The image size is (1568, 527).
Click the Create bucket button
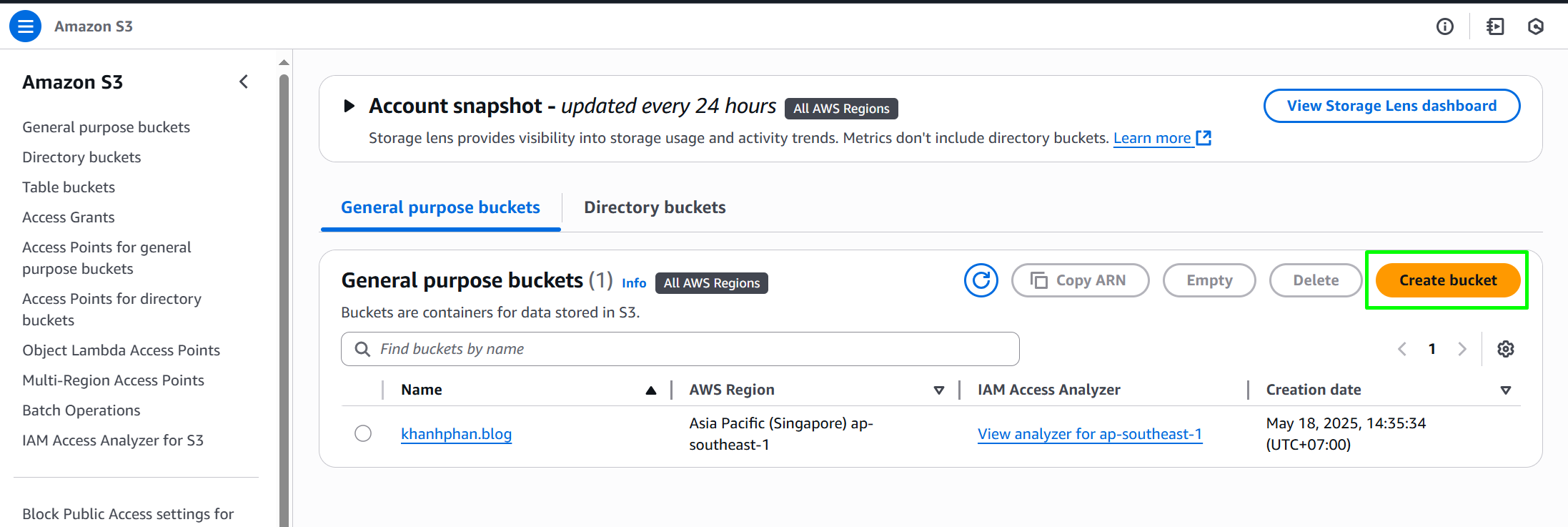1447,280
